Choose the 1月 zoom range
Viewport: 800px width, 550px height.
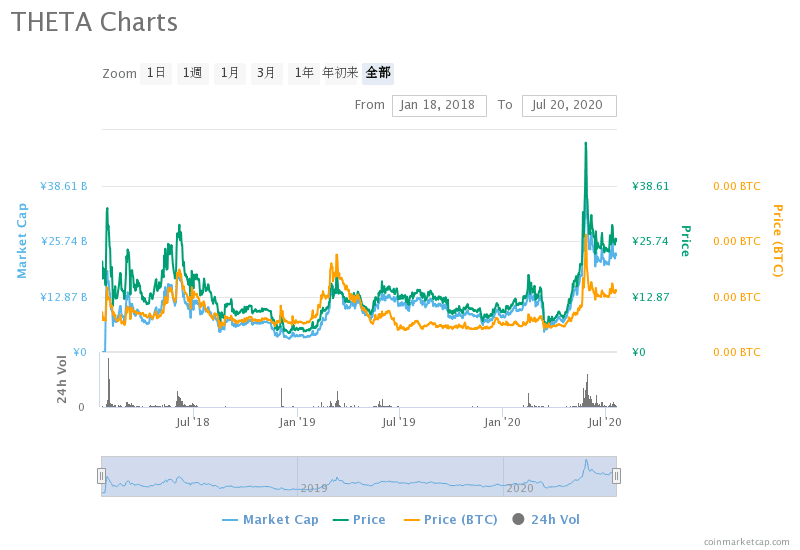(230, 73)
